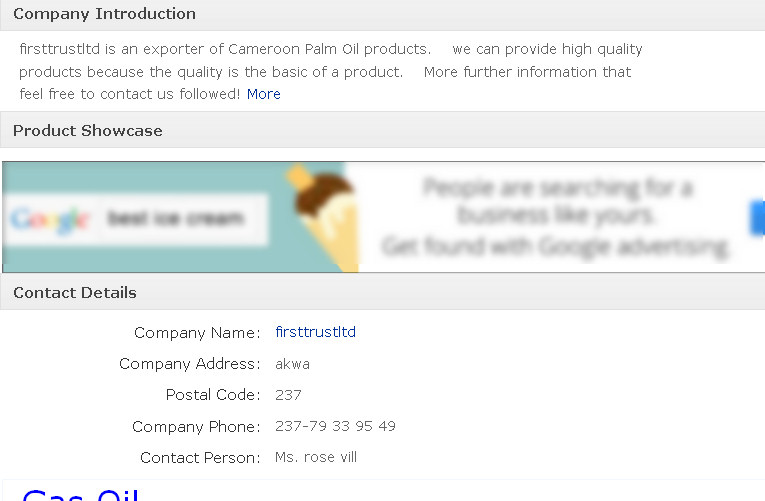The height and width of the screenshot is (501, 765).
Task: Click the postal code value 237
Action: [x=288, y=395]
